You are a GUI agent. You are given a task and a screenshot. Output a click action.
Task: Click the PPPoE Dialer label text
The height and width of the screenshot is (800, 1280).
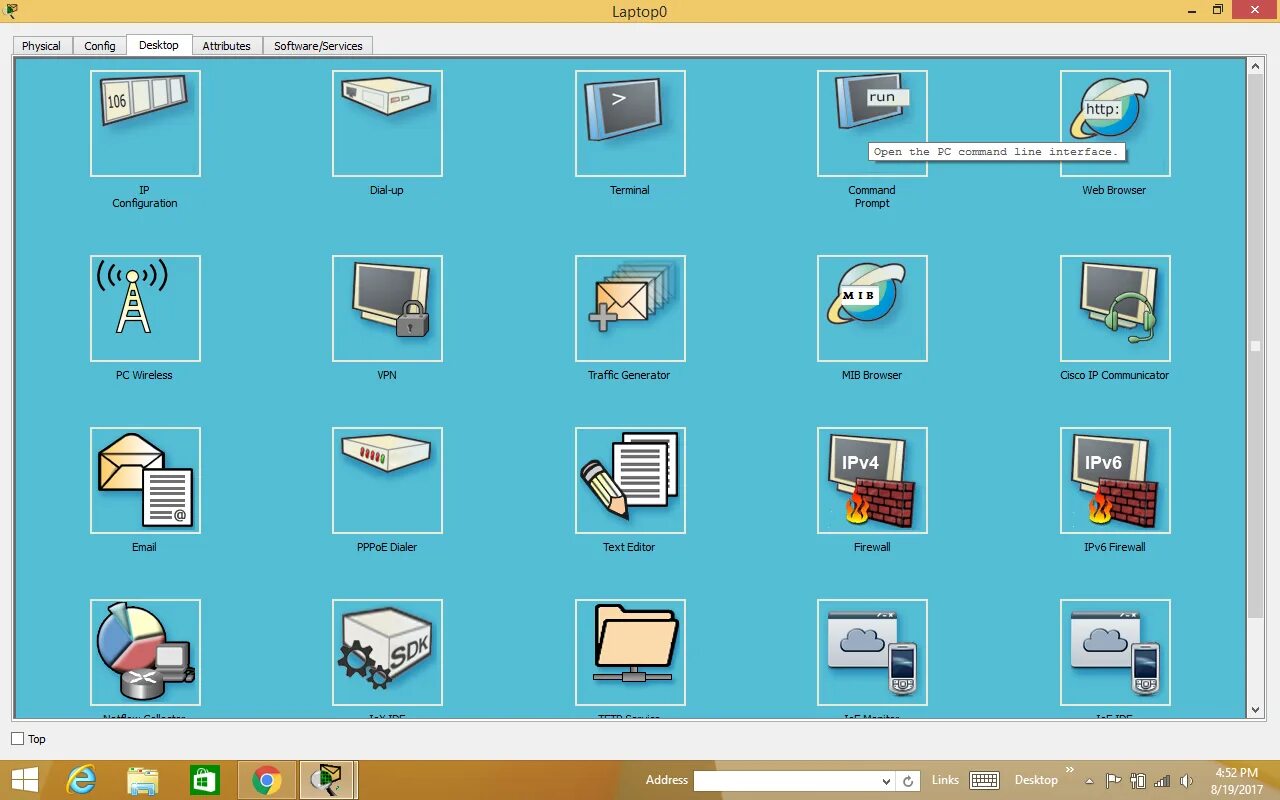coord(387,547)
